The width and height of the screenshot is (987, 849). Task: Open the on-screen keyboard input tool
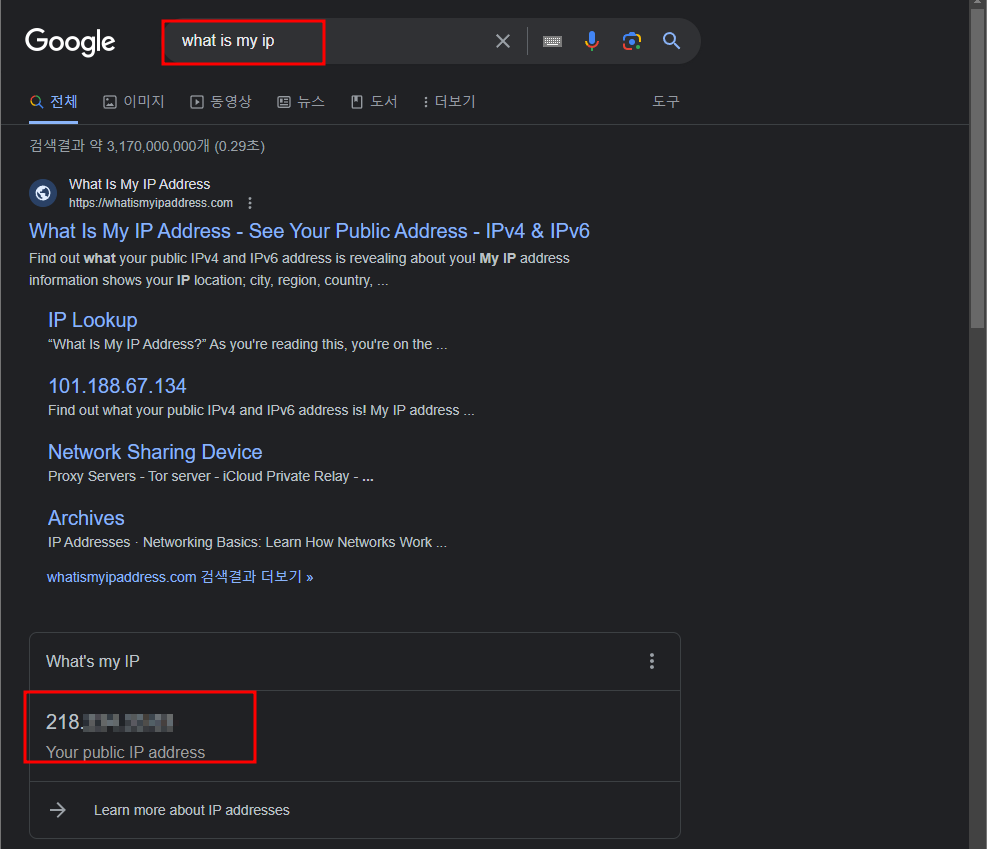pyautogui.click(x=552, y=41)
